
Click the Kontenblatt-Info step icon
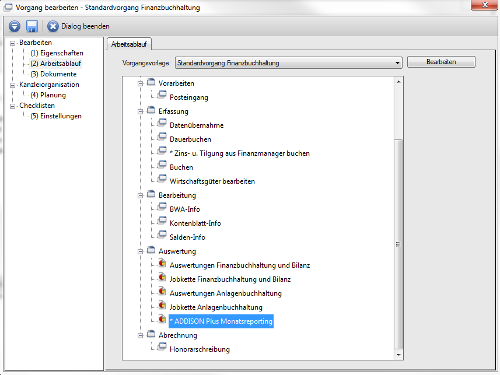(x=162, y=222)
